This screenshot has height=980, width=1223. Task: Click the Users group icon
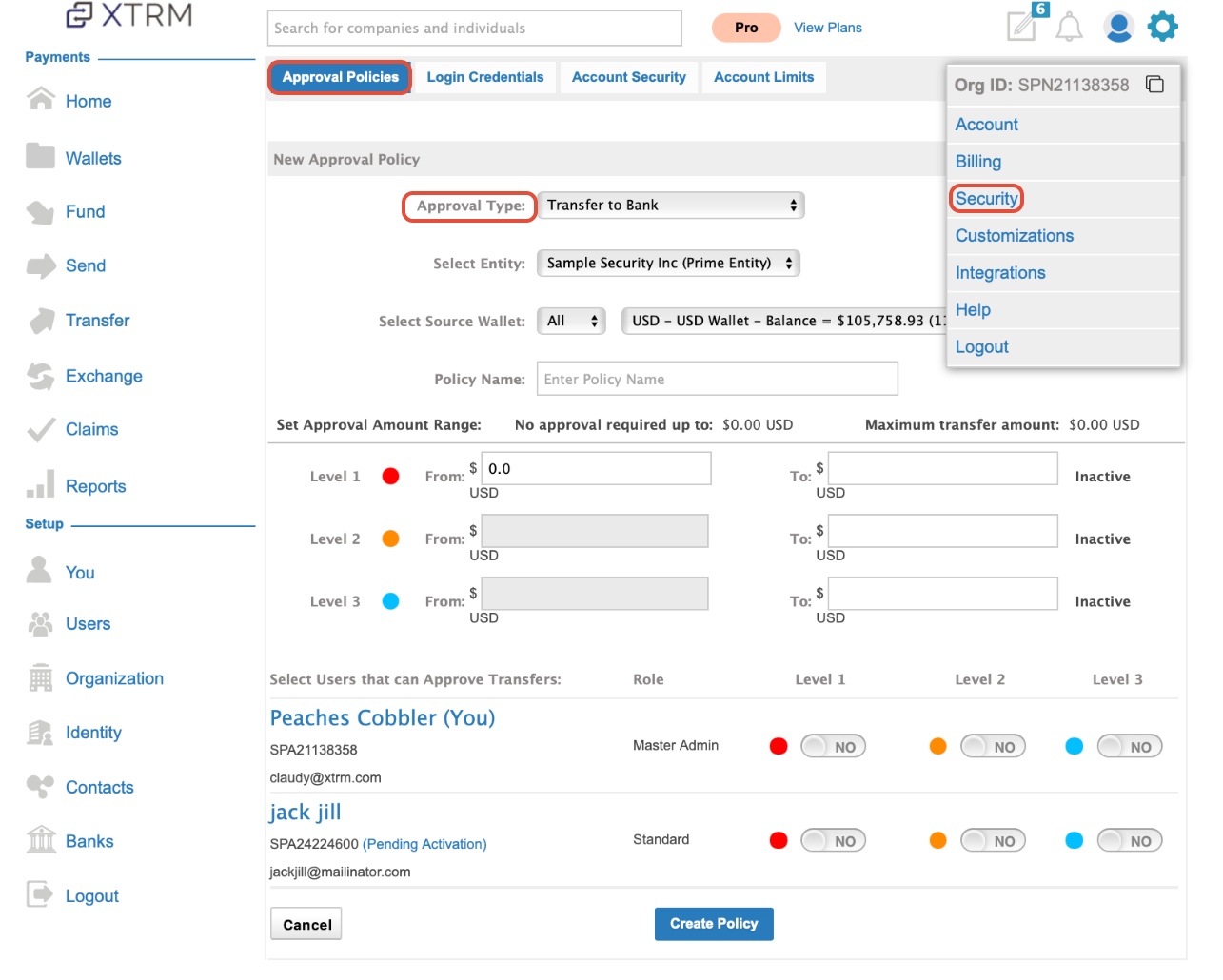coord(40,624)
